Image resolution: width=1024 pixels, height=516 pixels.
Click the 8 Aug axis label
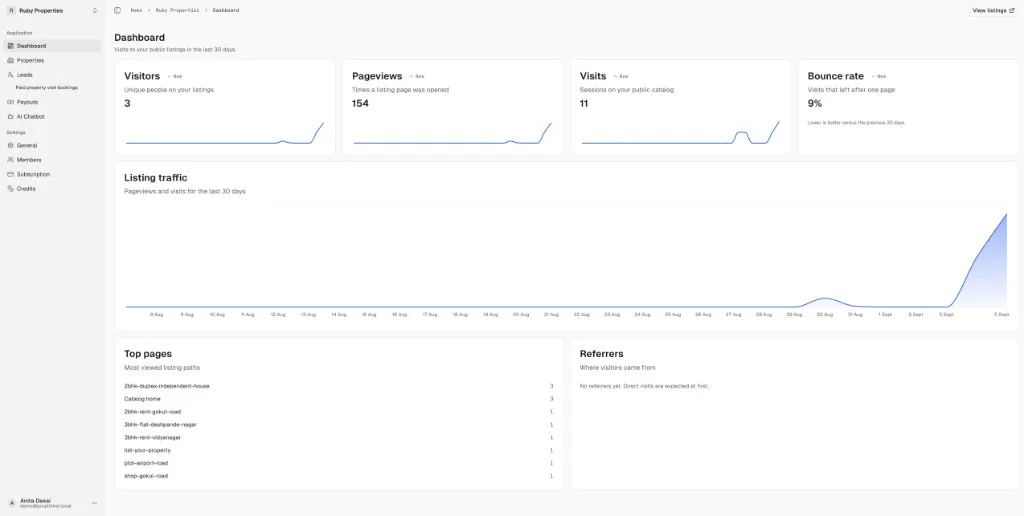(156, 314)
